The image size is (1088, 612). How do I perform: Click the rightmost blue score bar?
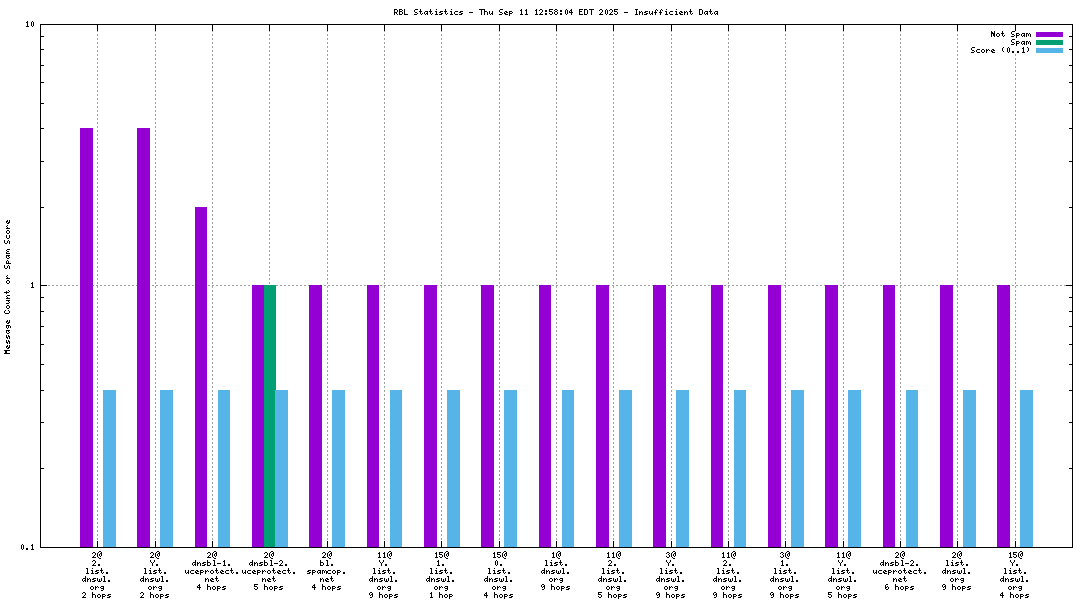[x=1027, y=468]
